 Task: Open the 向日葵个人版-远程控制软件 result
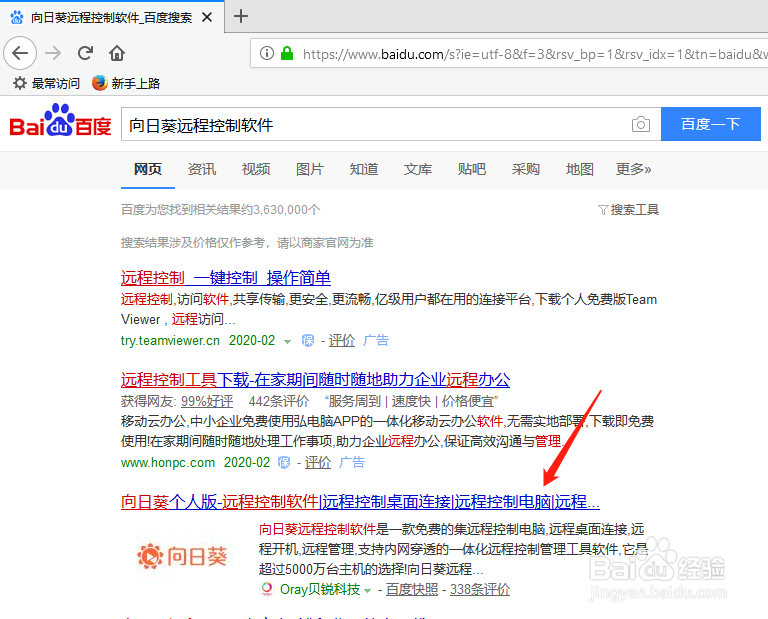click(360, 501)
